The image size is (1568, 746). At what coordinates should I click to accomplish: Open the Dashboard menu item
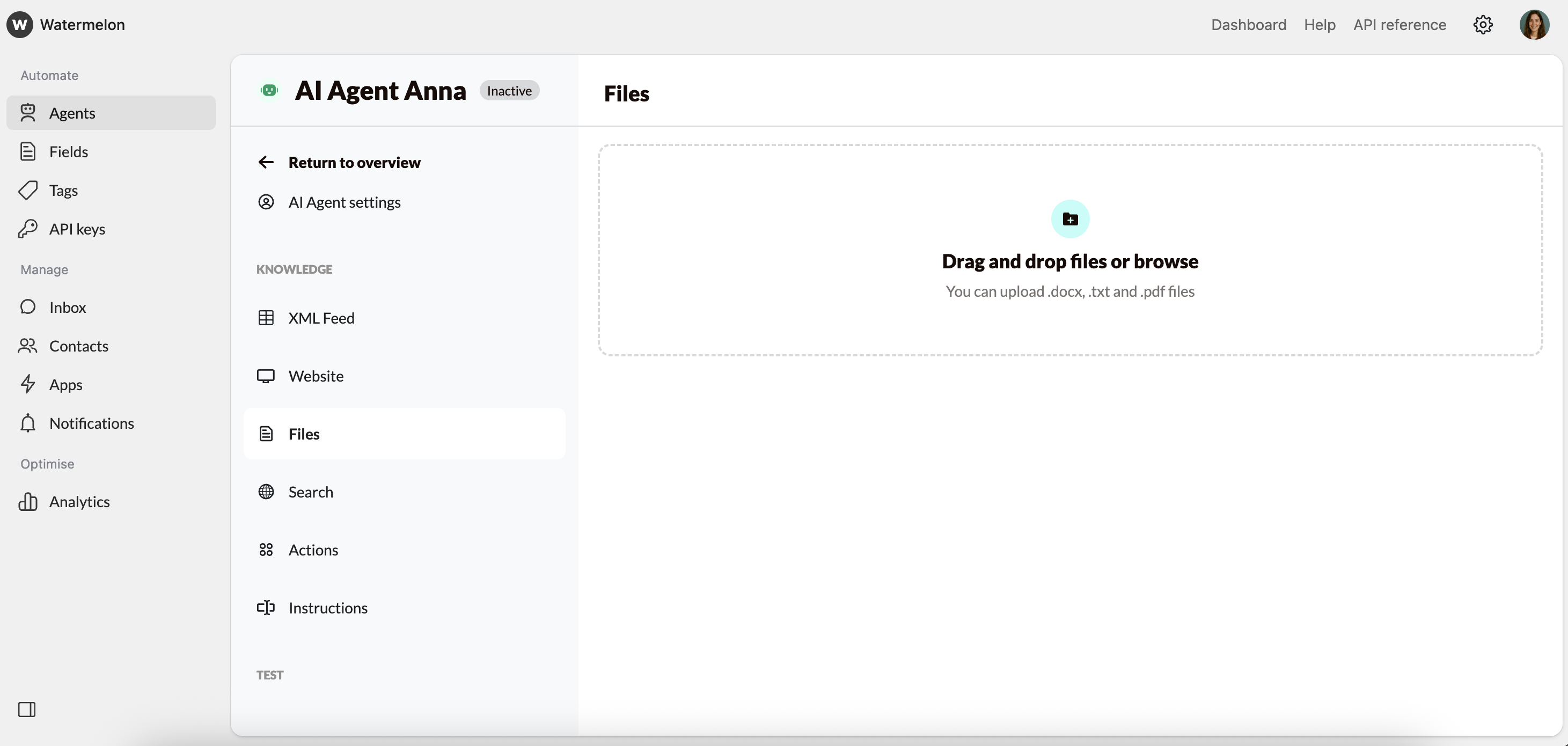tap(1248, 24)
